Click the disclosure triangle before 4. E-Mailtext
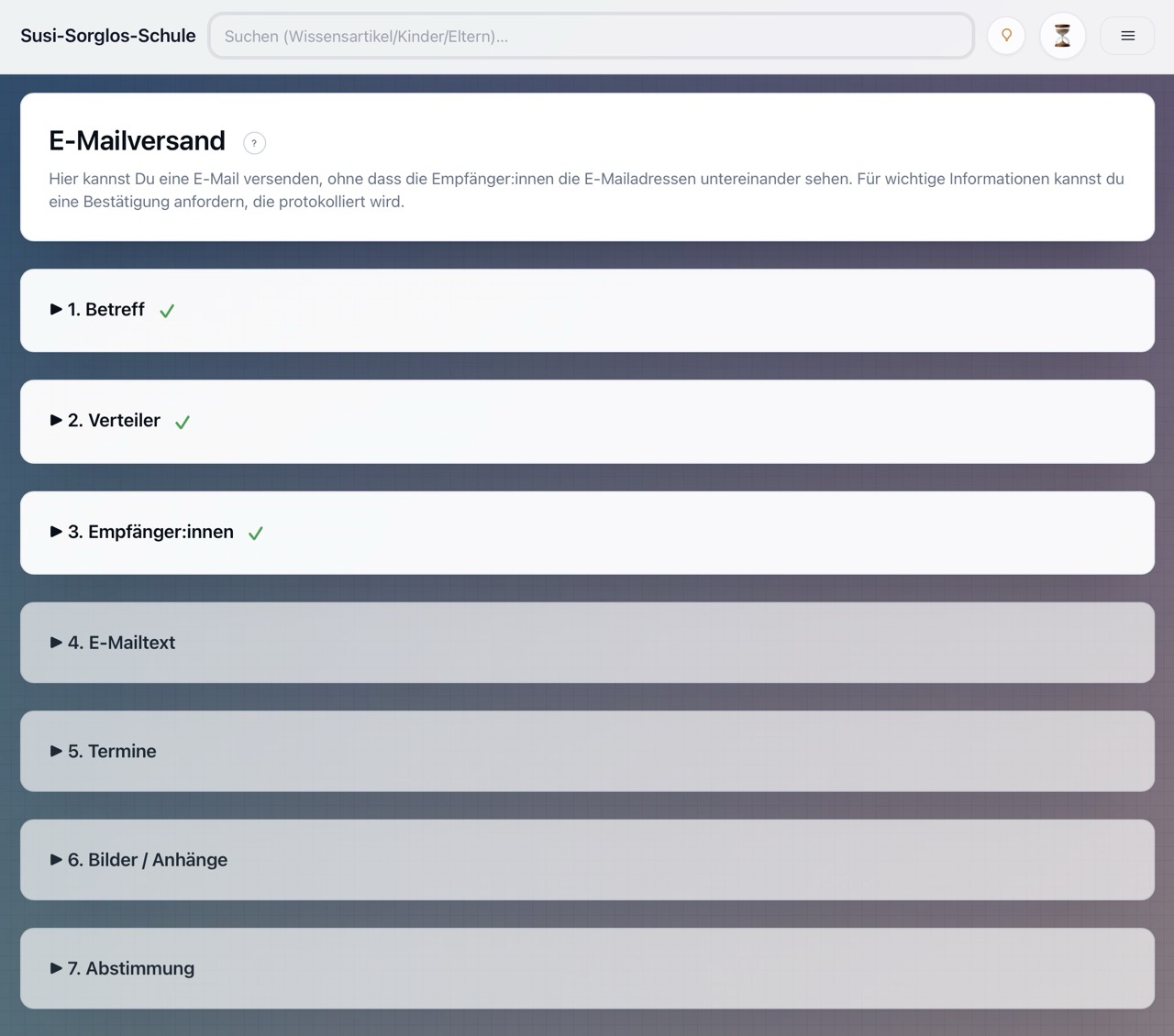This screenshot has width=1174, height=1036. tap(56, 643)
